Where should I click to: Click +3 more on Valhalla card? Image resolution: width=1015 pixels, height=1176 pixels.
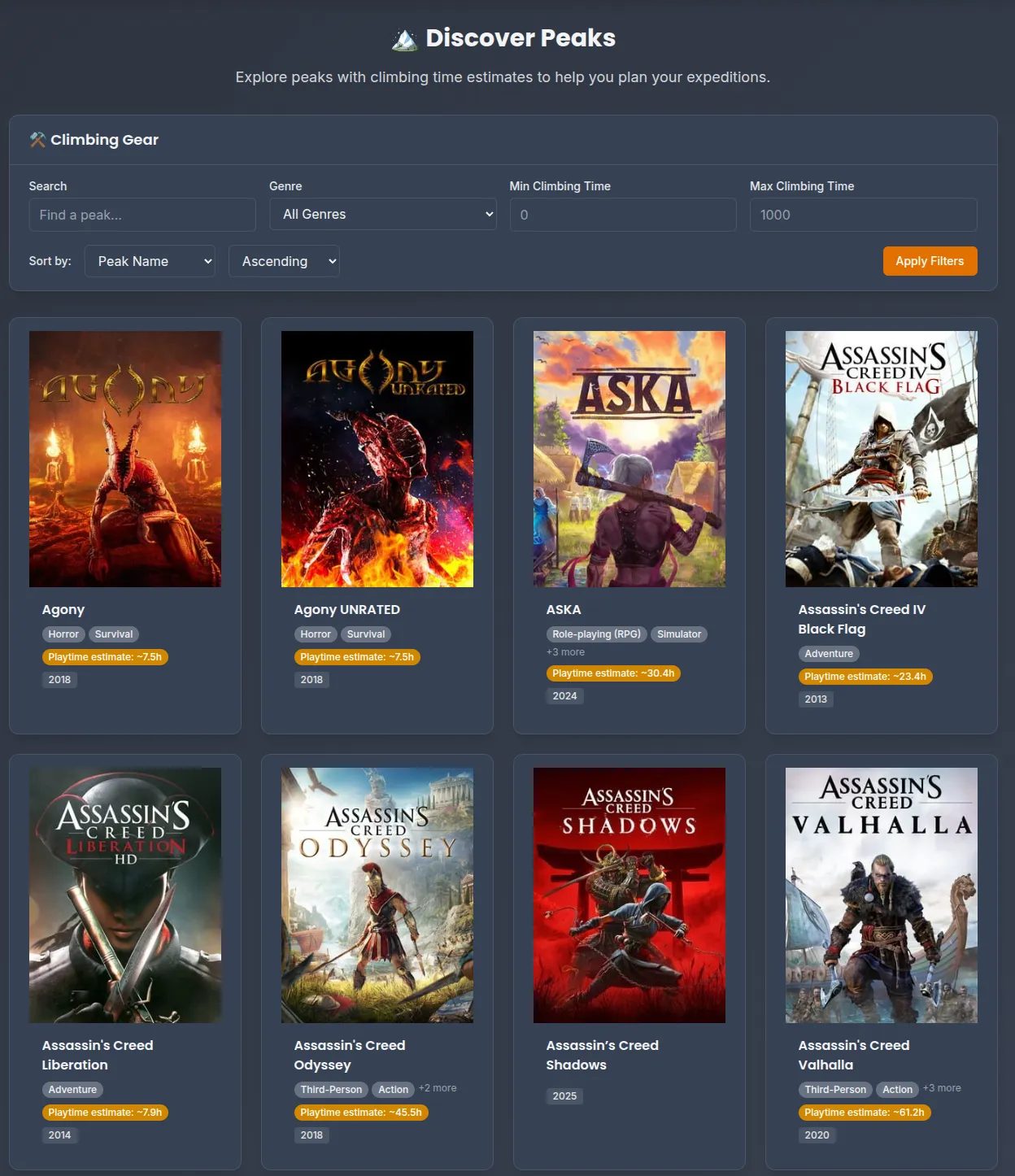tap(942, 1088)
